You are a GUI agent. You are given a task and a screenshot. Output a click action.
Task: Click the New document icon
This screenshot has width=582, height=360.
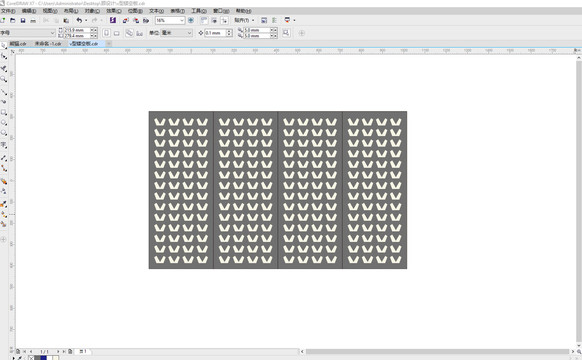tap(3, 20)
